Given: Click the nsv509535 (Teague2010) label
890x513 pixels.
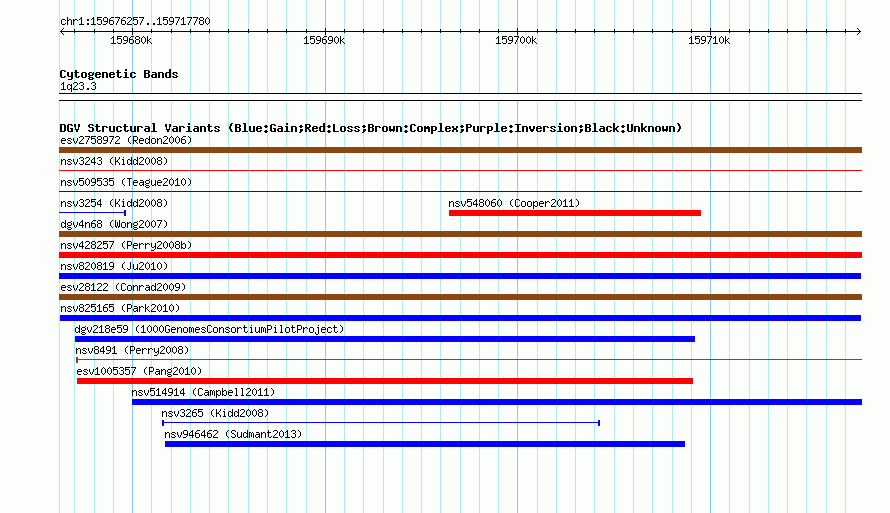Looking at the screenshot, I should pos(126,182).
